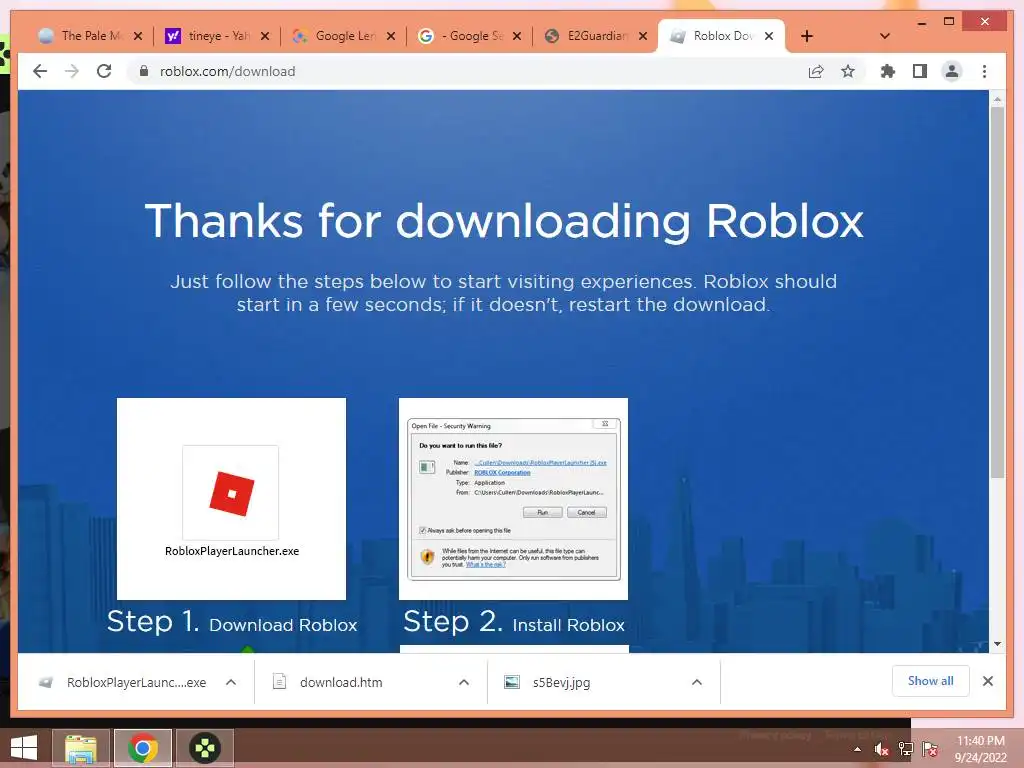Close the E2Guardian tab

point(643,36)
